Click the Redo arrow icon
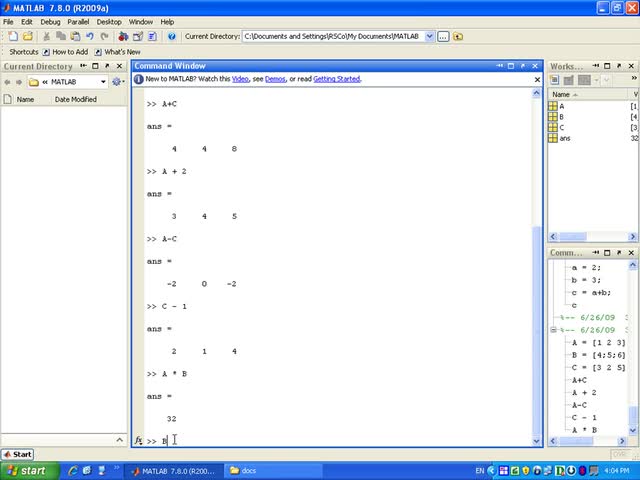 (104, 36)
